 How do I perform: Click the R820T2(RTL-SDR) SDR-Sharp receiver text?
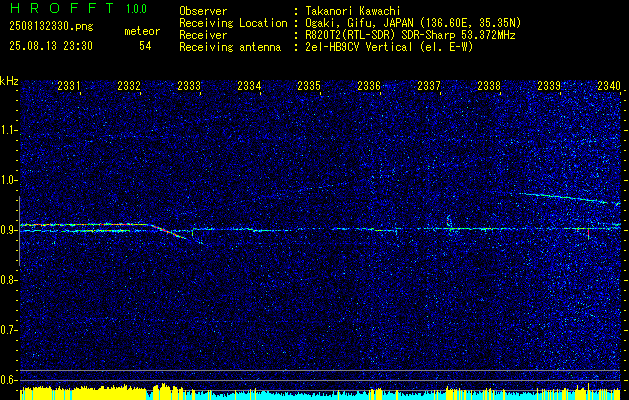coord(410,35)
